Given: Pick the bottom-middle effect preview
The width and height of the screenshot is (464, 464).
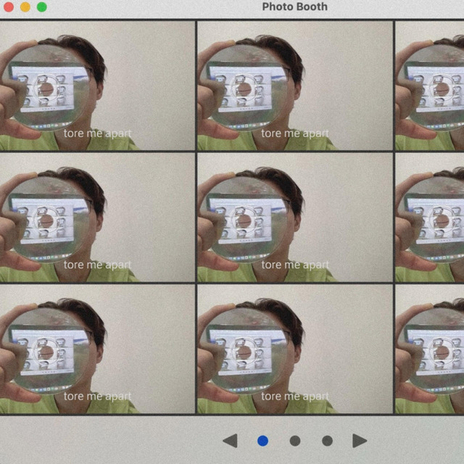Looking at the screenshot, I should click(x=295, y=349).
